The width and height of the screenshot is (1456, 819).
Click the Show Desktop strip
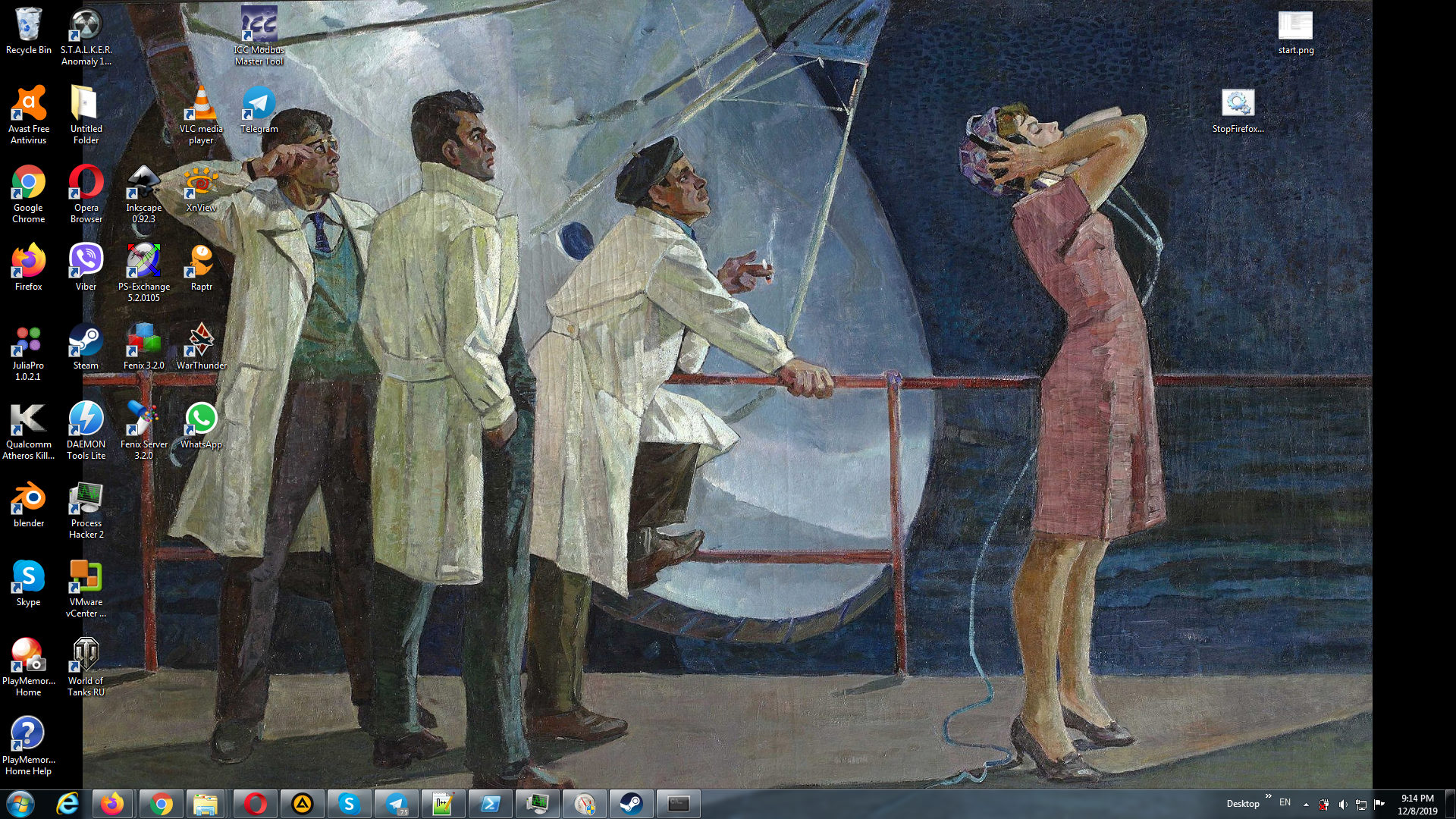(x=1450, y=804)
